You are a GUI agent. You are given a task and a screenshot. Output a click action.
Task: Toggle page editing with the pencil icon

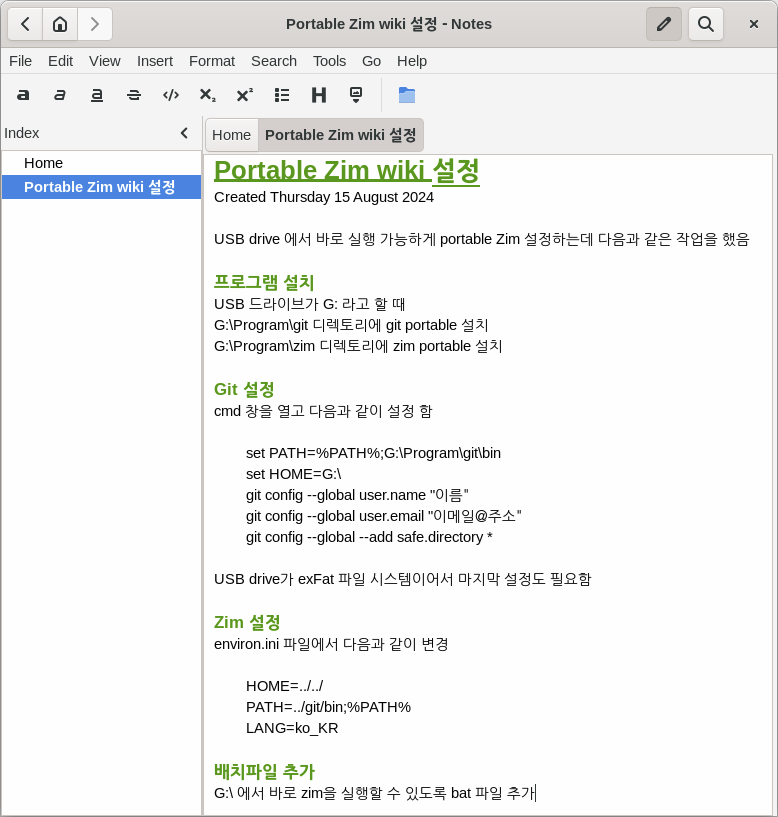click(x=664, y=24)
